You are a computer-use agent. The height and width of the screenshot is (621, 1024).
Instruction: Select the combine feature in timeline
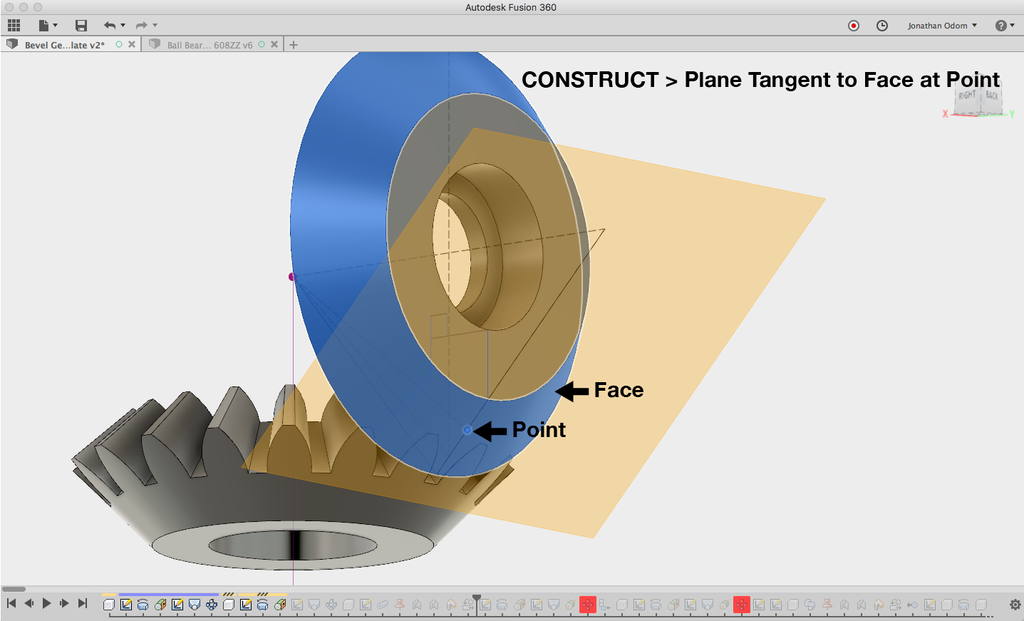810,605
